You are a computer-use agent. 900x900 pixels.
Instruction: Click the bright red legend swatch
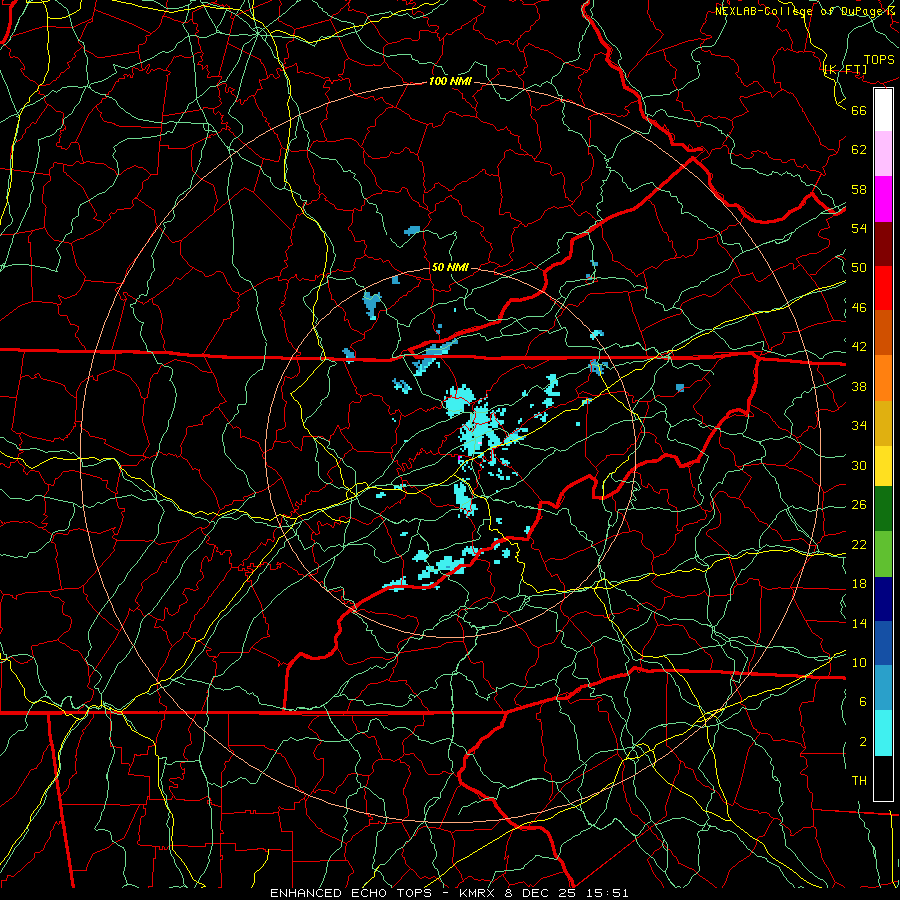(883, 288)
